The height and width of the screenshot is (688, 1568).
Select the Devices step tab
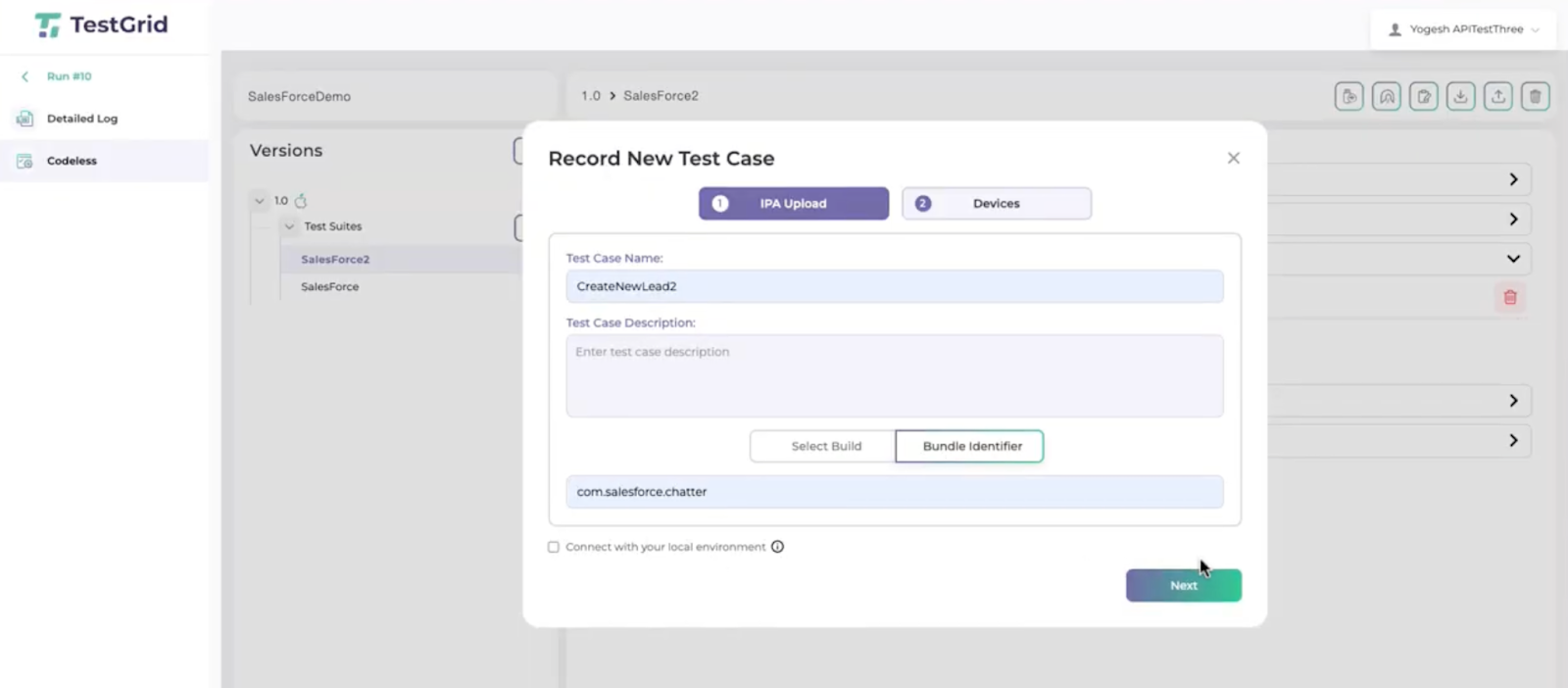click(x=996, y=204)
